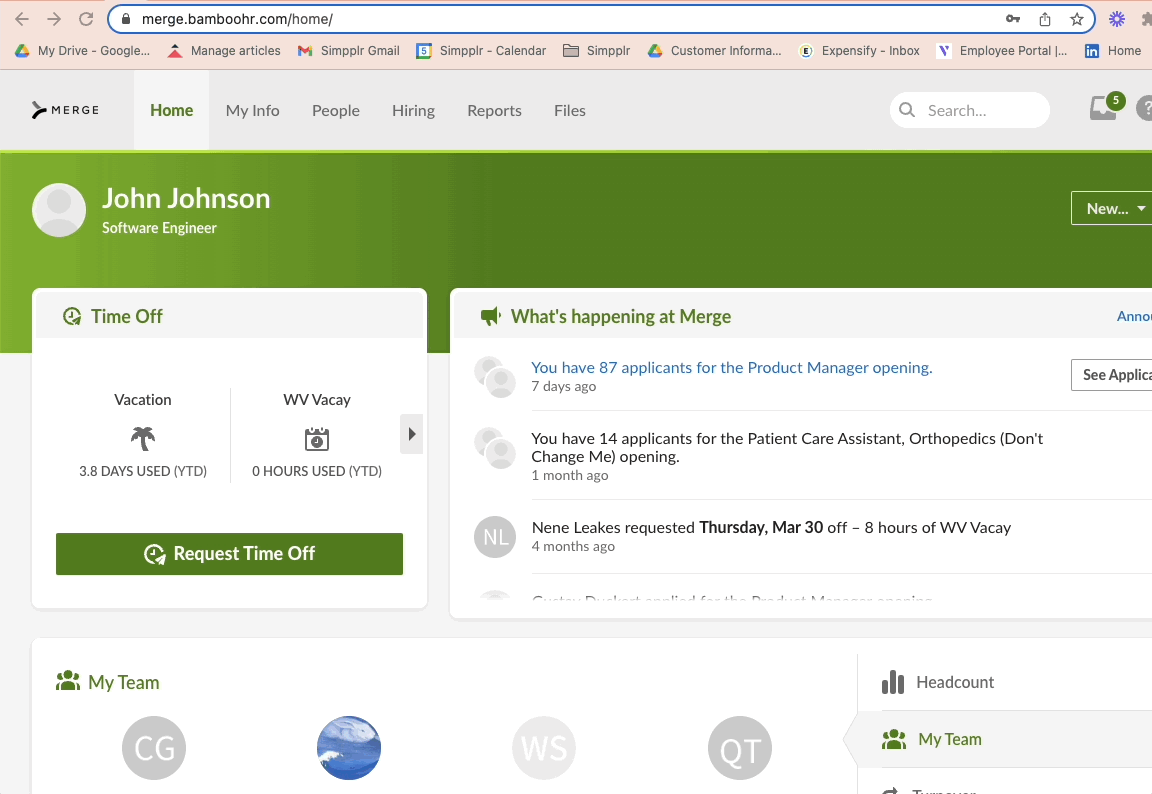Open John Johnson's profile avatar

pyautogui.click(x=59, y=210)
